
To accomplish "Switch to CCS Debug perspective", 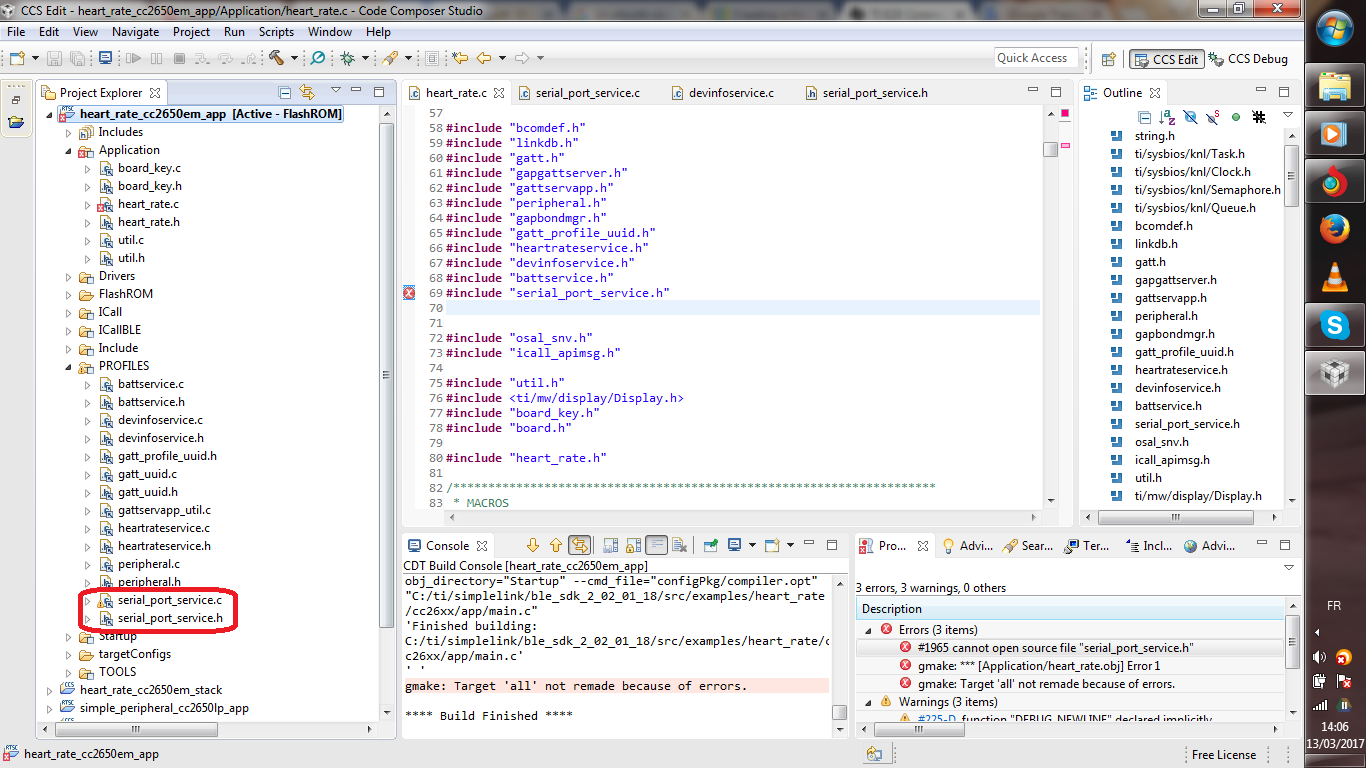I will click(x=1248, y=59).
